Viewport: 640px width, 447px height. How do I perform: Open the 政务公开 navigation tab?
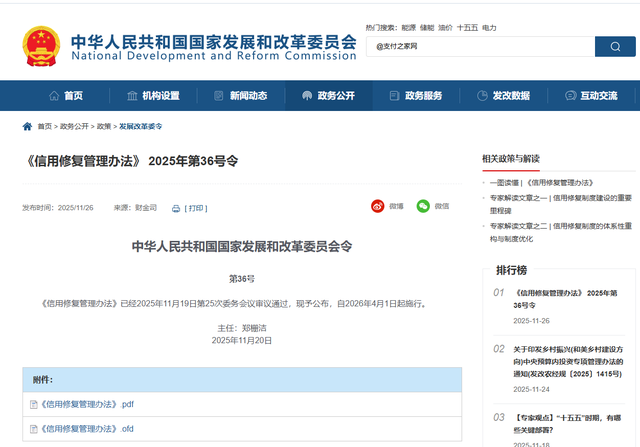coord(329,96)
